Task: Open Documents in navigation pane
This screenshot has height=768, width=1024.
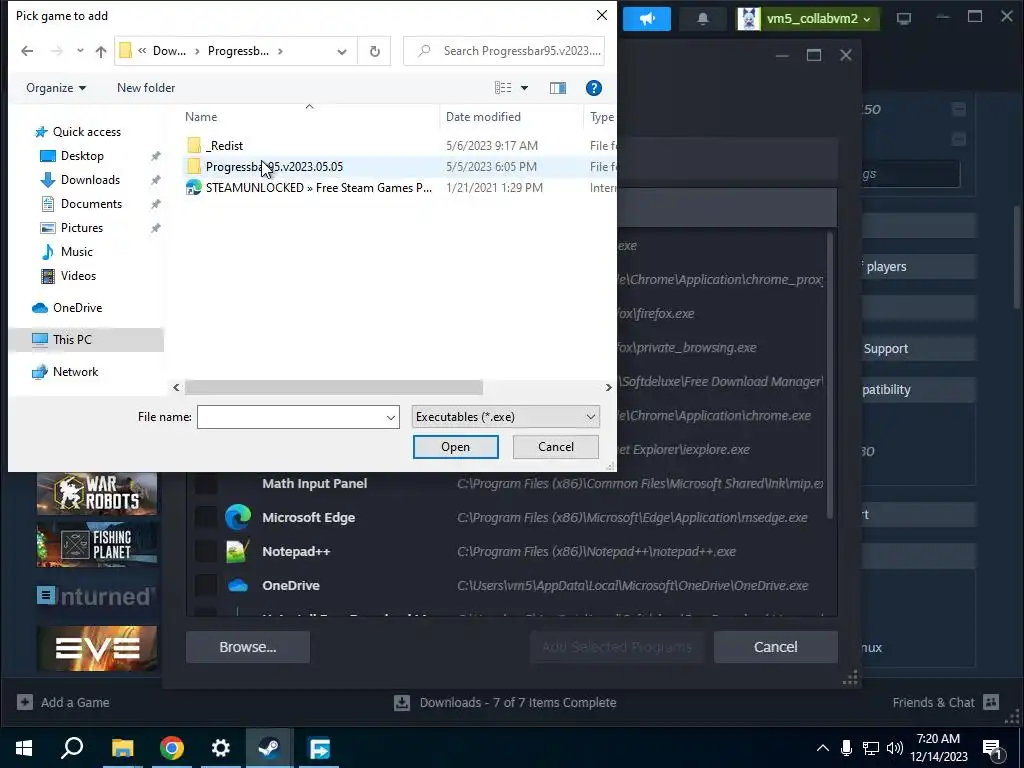Action: coord(91,204)
